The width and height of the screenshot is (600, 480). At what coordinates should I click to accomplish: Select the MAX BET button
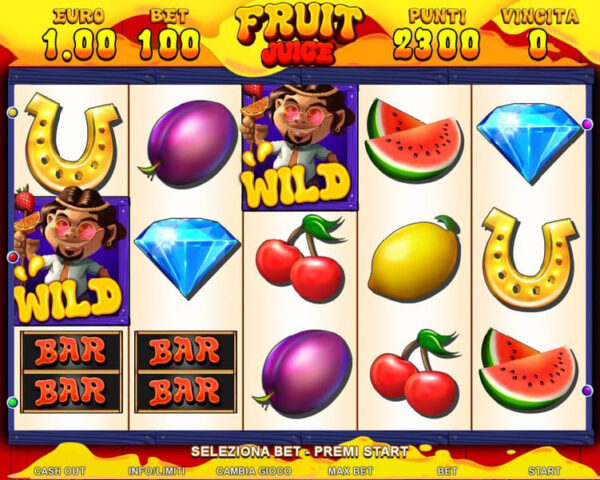pos(350,471)
